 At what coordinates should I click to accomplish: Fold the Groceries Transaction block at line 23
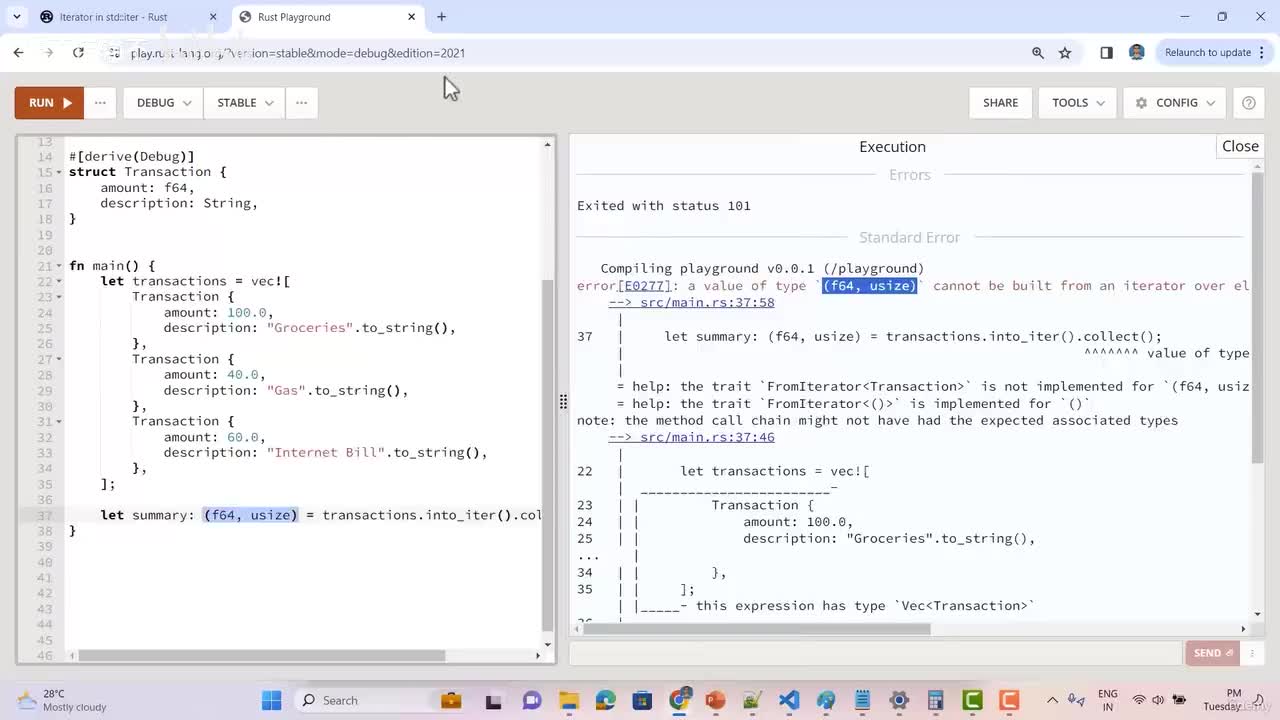pos(59,297)
